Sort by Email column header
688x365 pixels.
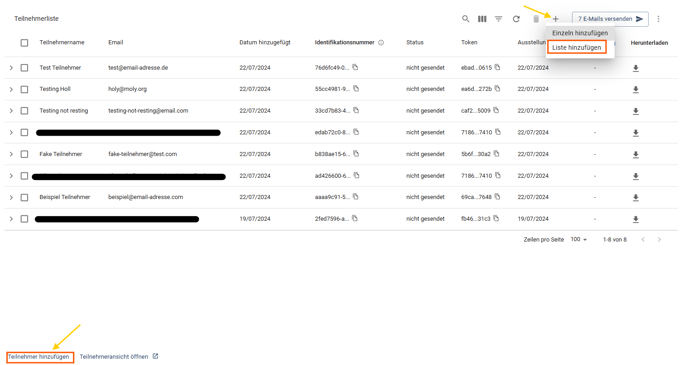115,43
